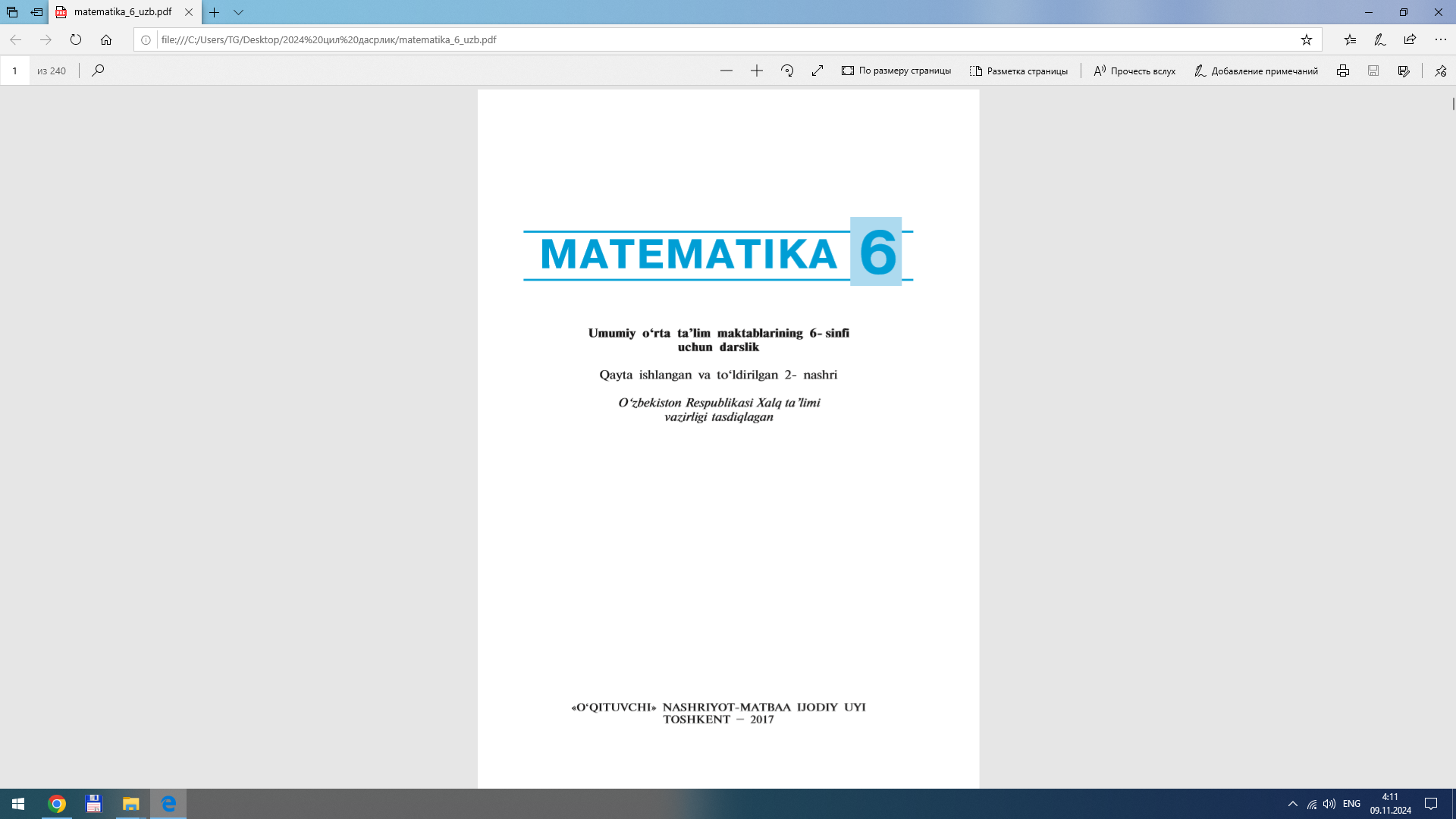The width and height of the screenshot is (1456, 819).
Task: Rotate the PDF page
Action: (787, 71)
